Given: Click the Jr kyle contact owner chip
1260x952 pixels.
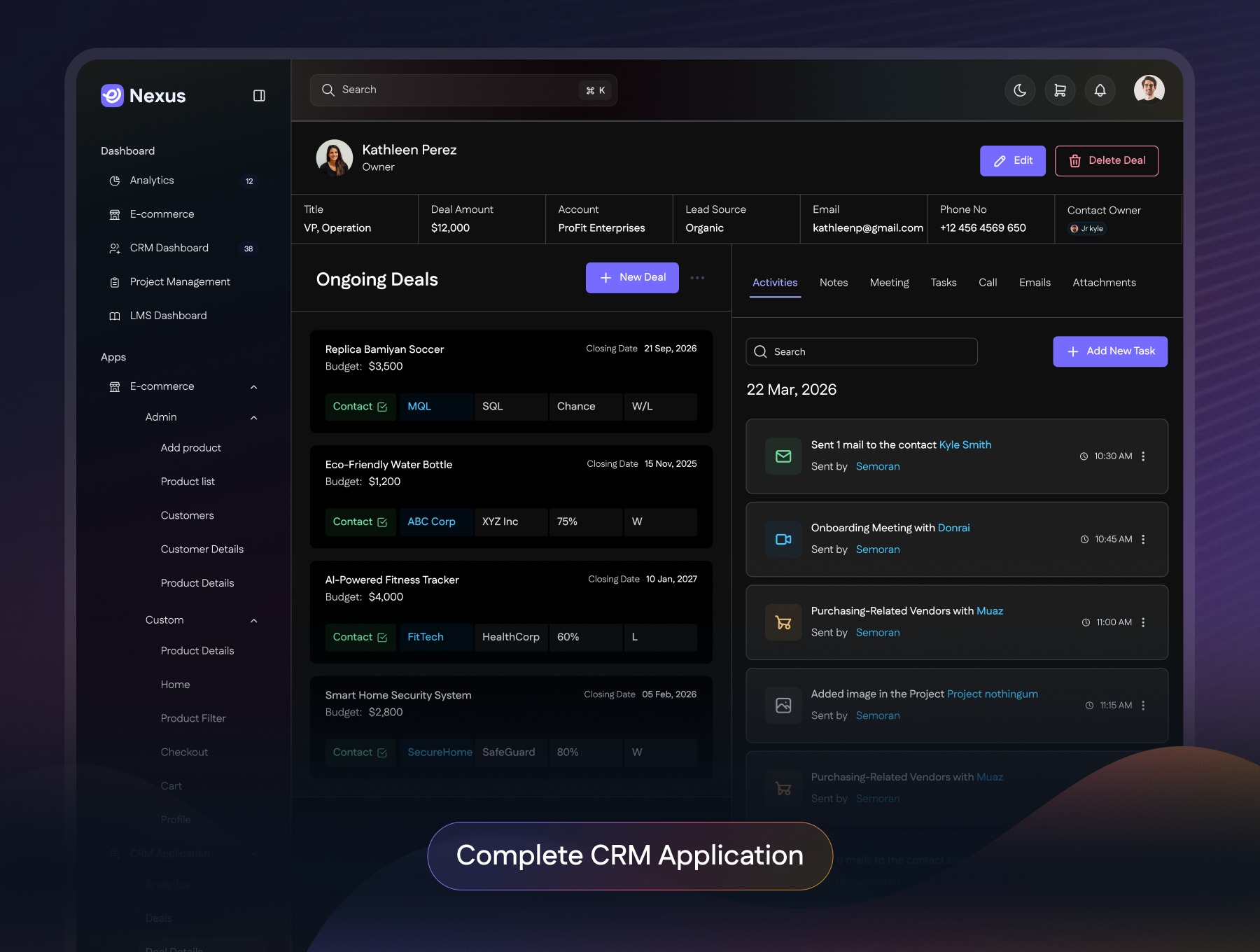Looking at the screenshot, I should 1086,229.
